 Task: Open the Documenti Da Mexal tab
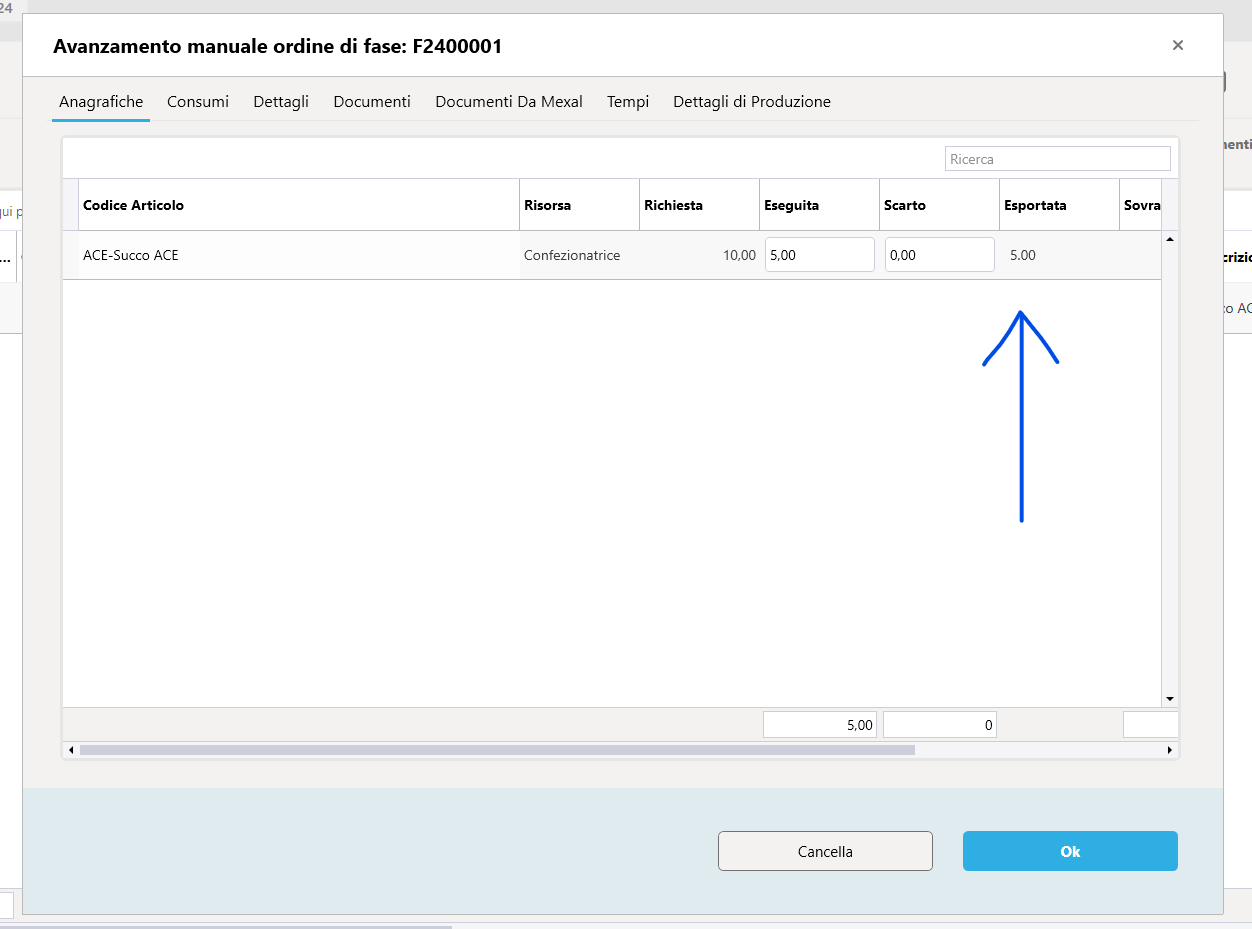tap(509, 101)
